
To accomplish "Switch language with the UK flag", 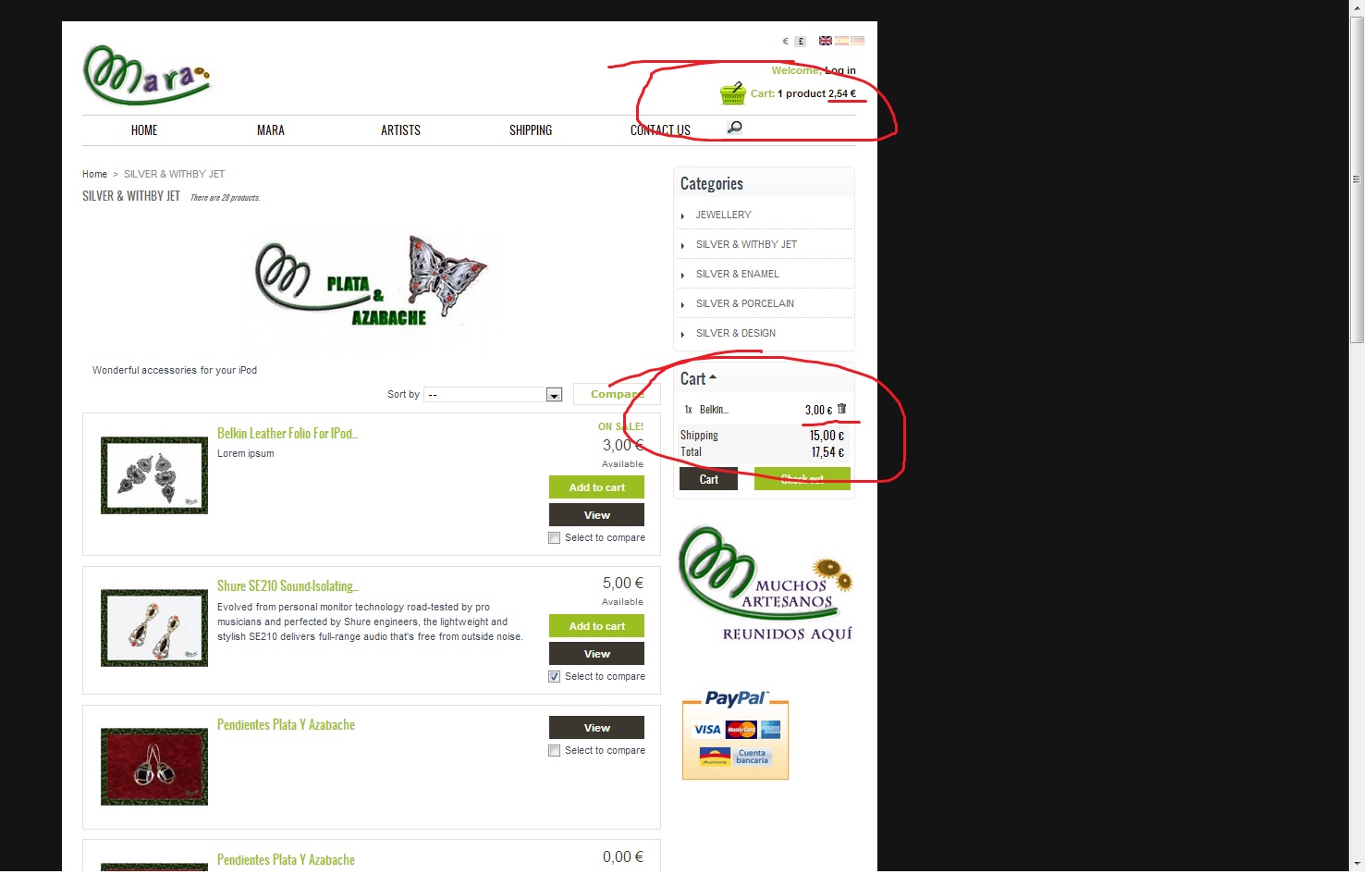I will tap(825, 41).
